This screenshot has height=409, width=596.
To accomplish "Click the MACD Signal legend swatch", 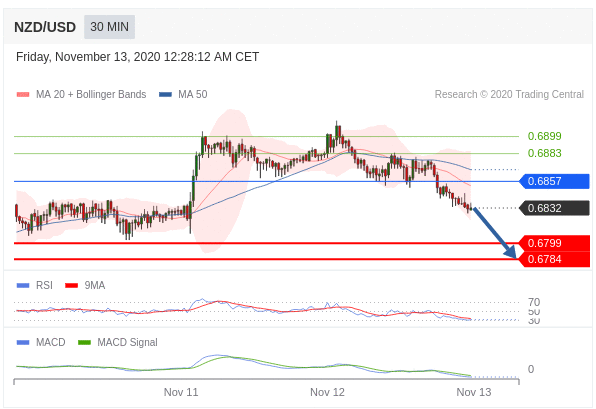I will click(84, 342).
